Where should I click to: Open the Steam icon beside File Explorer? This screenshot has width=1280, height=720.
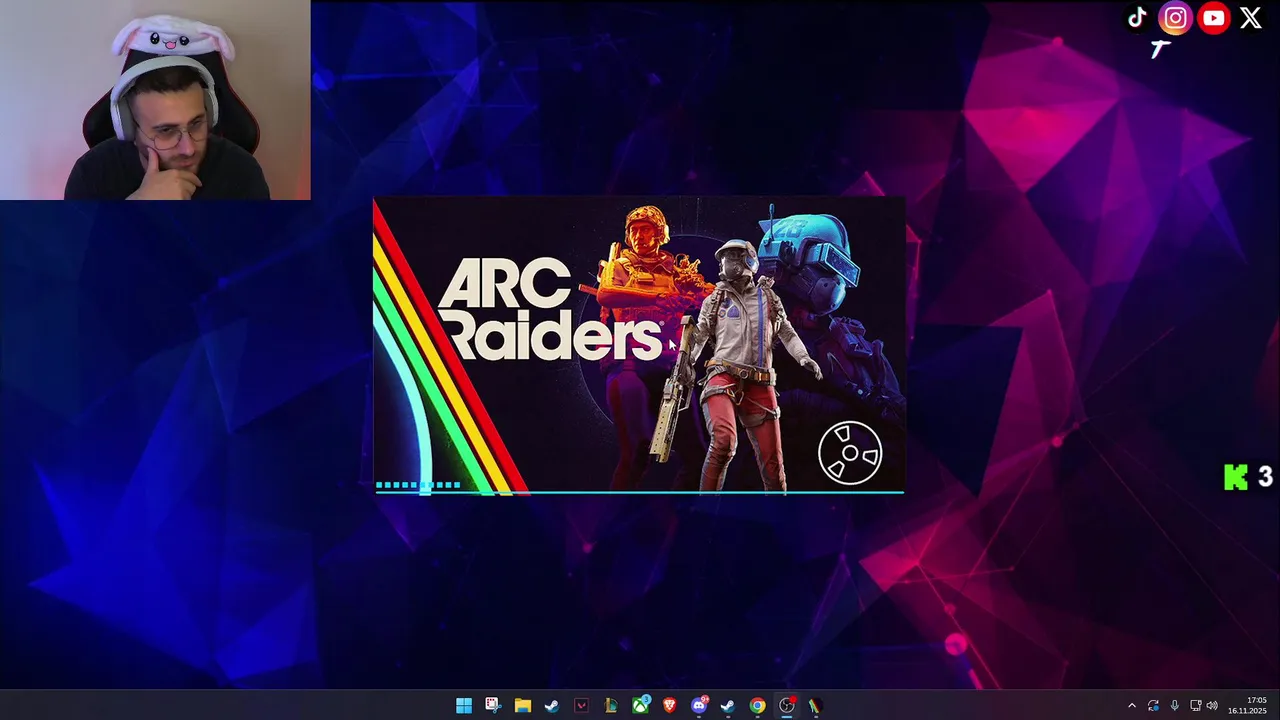(x=552, y=706)
